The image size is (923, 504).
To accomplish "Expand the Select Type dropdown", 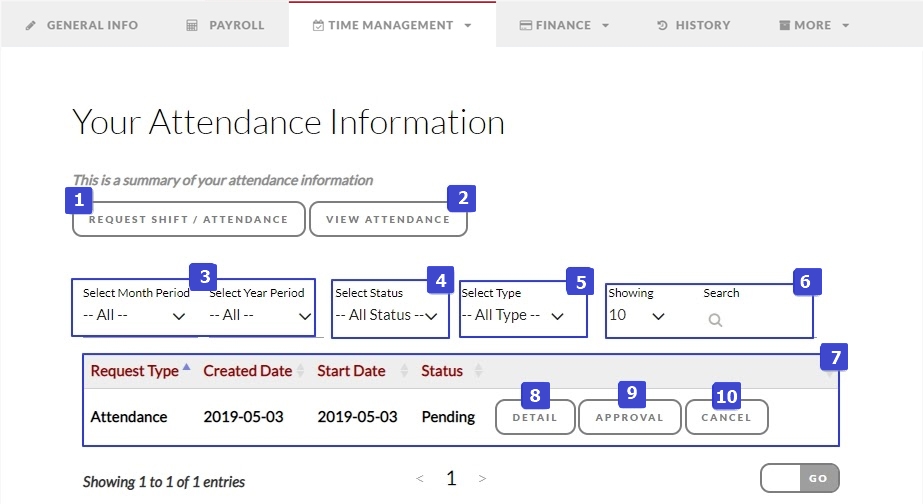I will coord(512,316).
